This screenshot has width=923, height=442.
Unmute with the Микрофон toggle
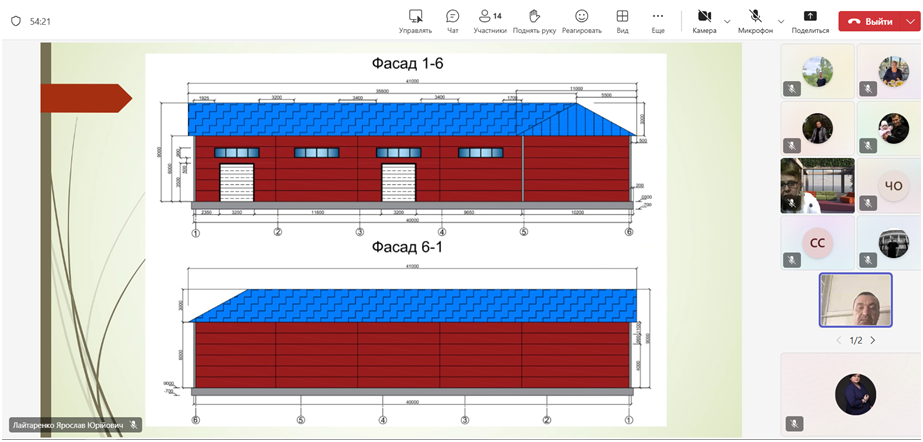(755, 21)
